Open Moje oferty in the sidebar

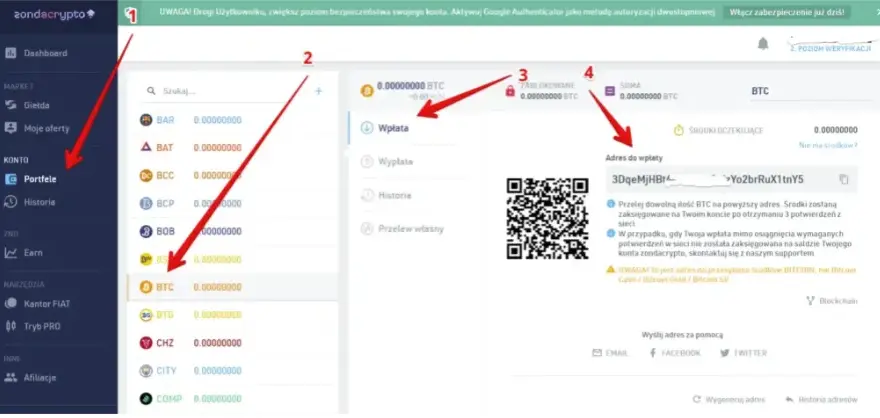38,128
